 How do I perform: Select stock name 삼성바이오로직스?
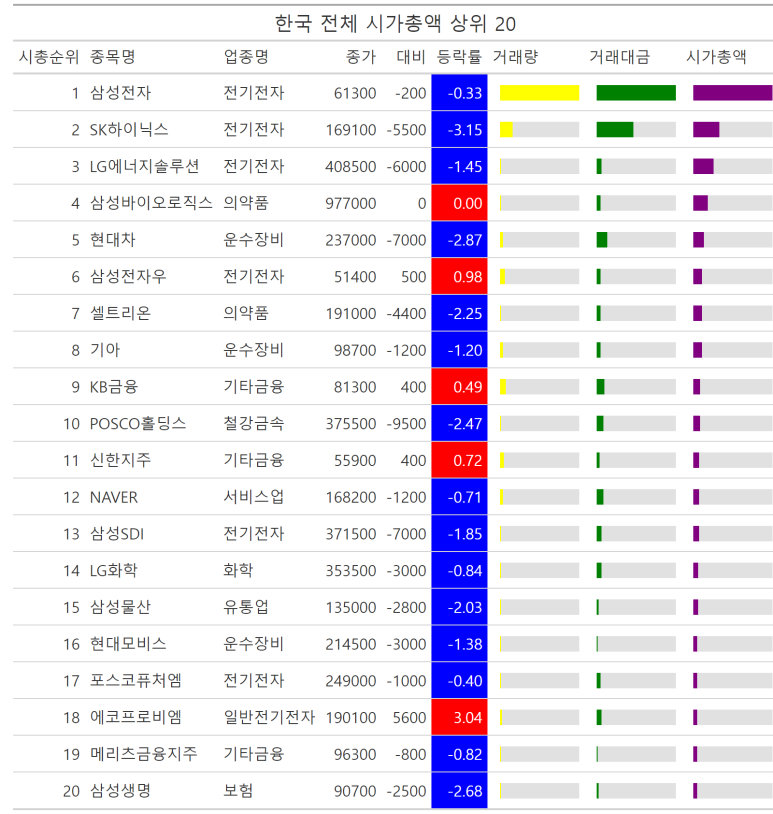point(151,203)
